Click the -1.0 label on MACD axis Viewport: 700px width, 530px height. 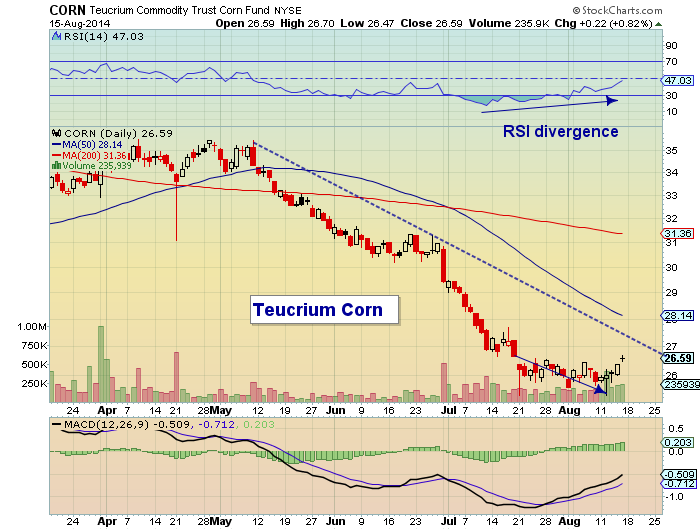click(675, 497)
